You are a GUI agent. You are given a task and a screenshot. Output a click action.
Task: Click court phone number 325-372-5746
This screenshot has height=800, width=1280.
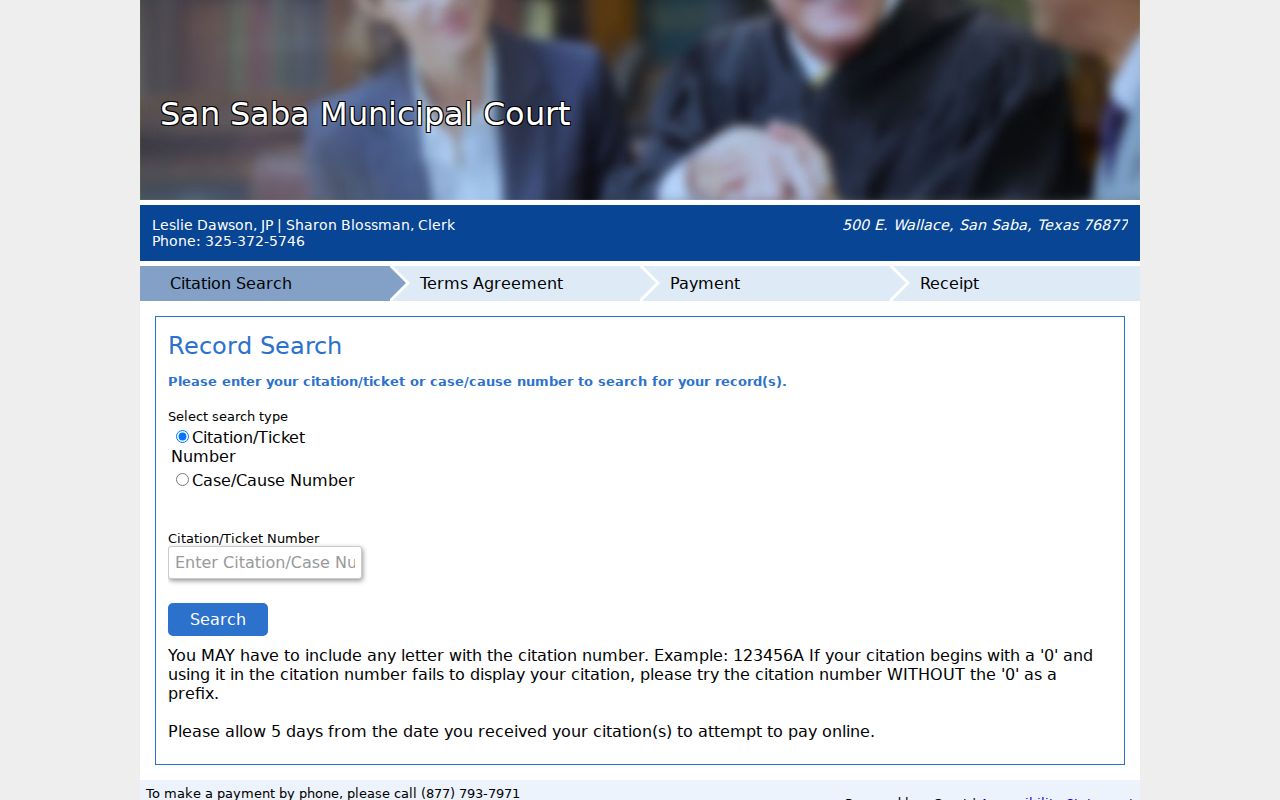[255, 241]
